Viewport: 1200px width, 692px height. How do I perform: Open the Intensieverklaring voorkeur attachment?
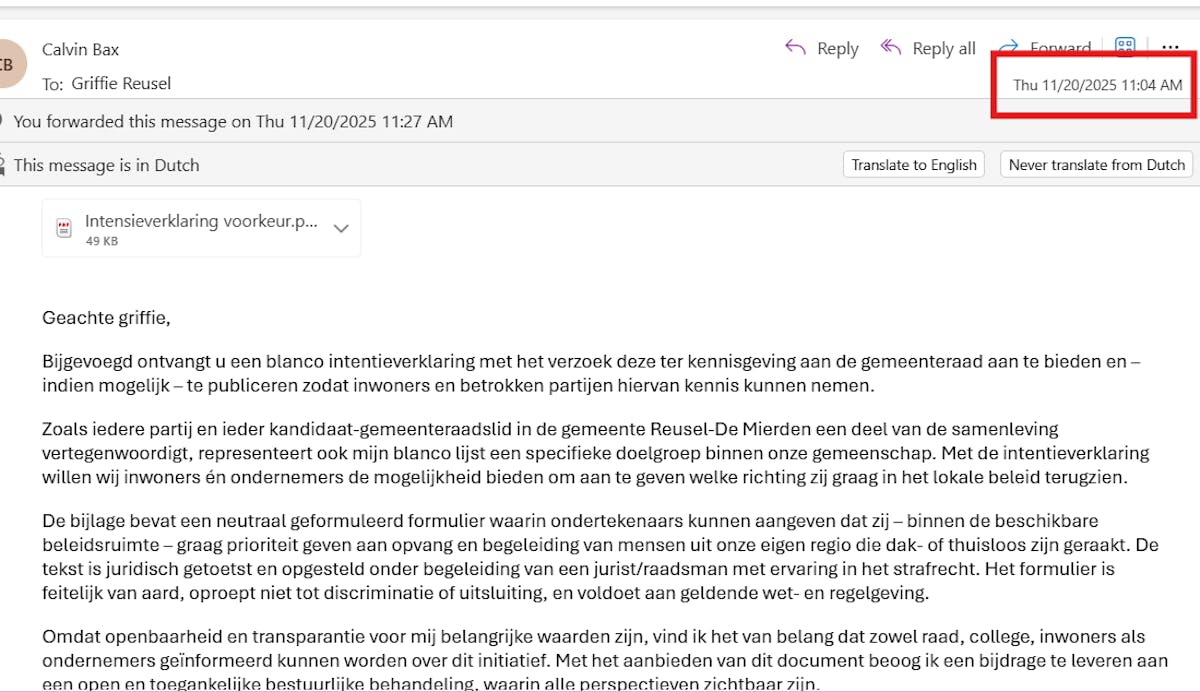[200, 222]
